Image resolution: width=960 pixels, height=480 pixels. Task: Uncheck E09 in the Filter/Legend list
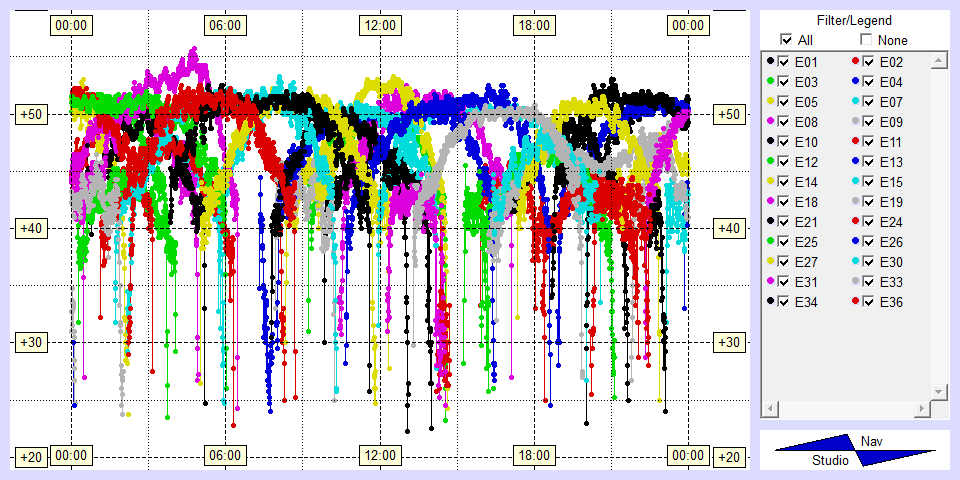coord(868,122)
